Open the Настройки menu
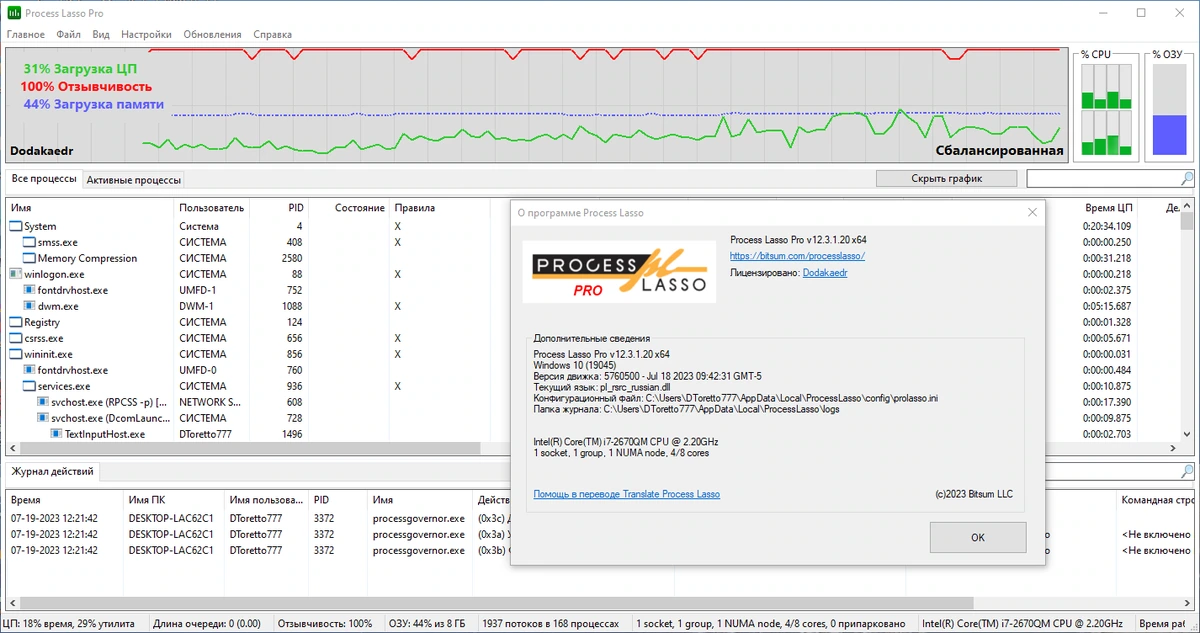The width and height of the screenshot is (1200, 633). pyautogui.click(x=146, y=34)
